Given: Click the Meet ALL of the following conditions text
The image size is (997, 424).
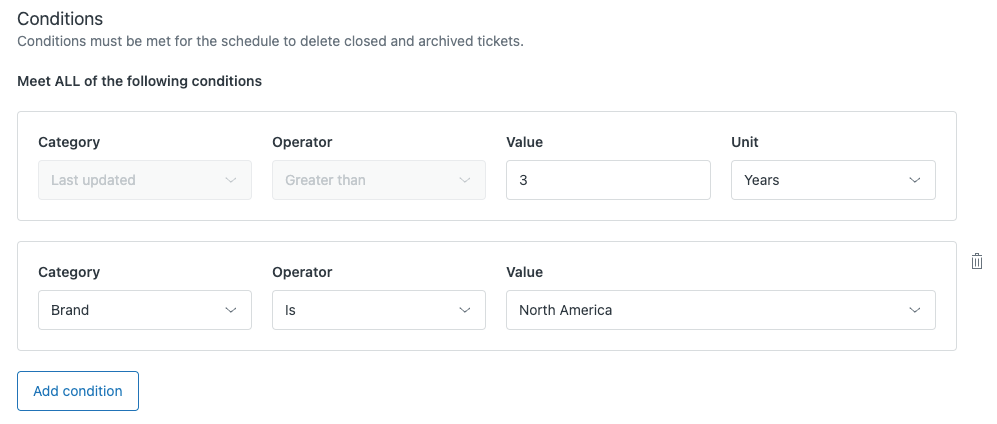Looking at the screenshot, I should (x=139, y=81).
